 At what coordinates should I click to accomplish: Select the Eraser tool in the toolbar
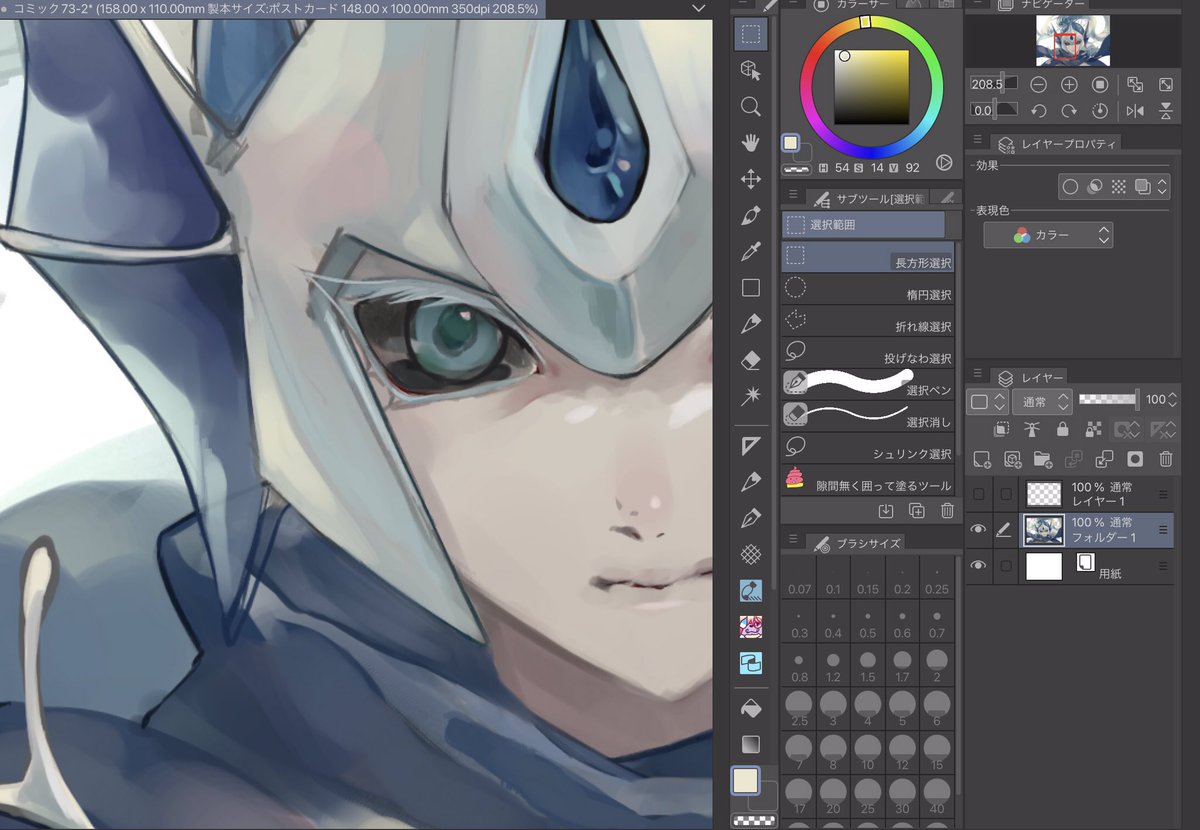pyautogui.click(x=750, y=360)
